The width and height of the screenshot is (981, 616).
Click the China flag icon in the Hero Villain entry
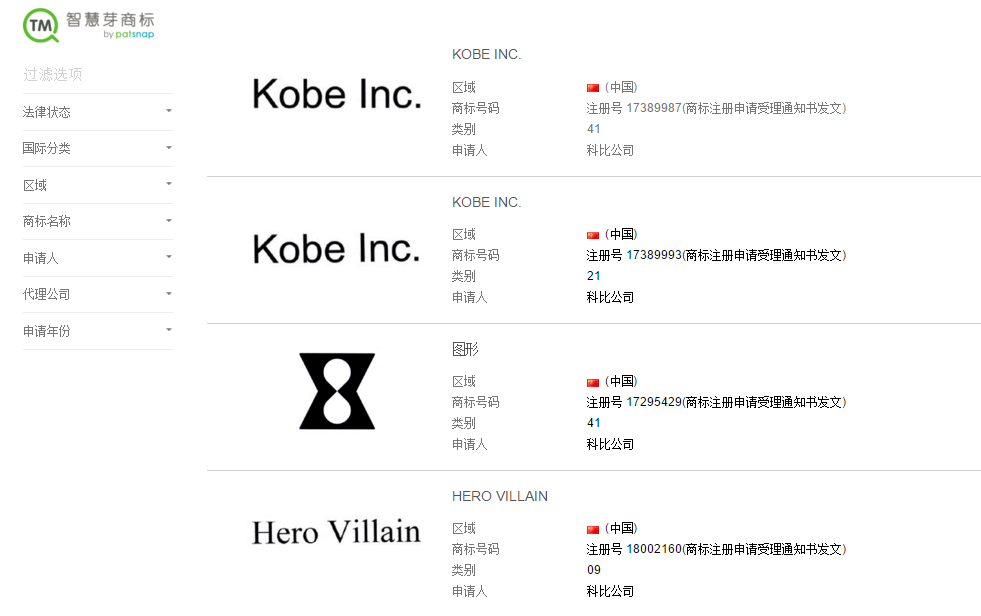[593, 529]
